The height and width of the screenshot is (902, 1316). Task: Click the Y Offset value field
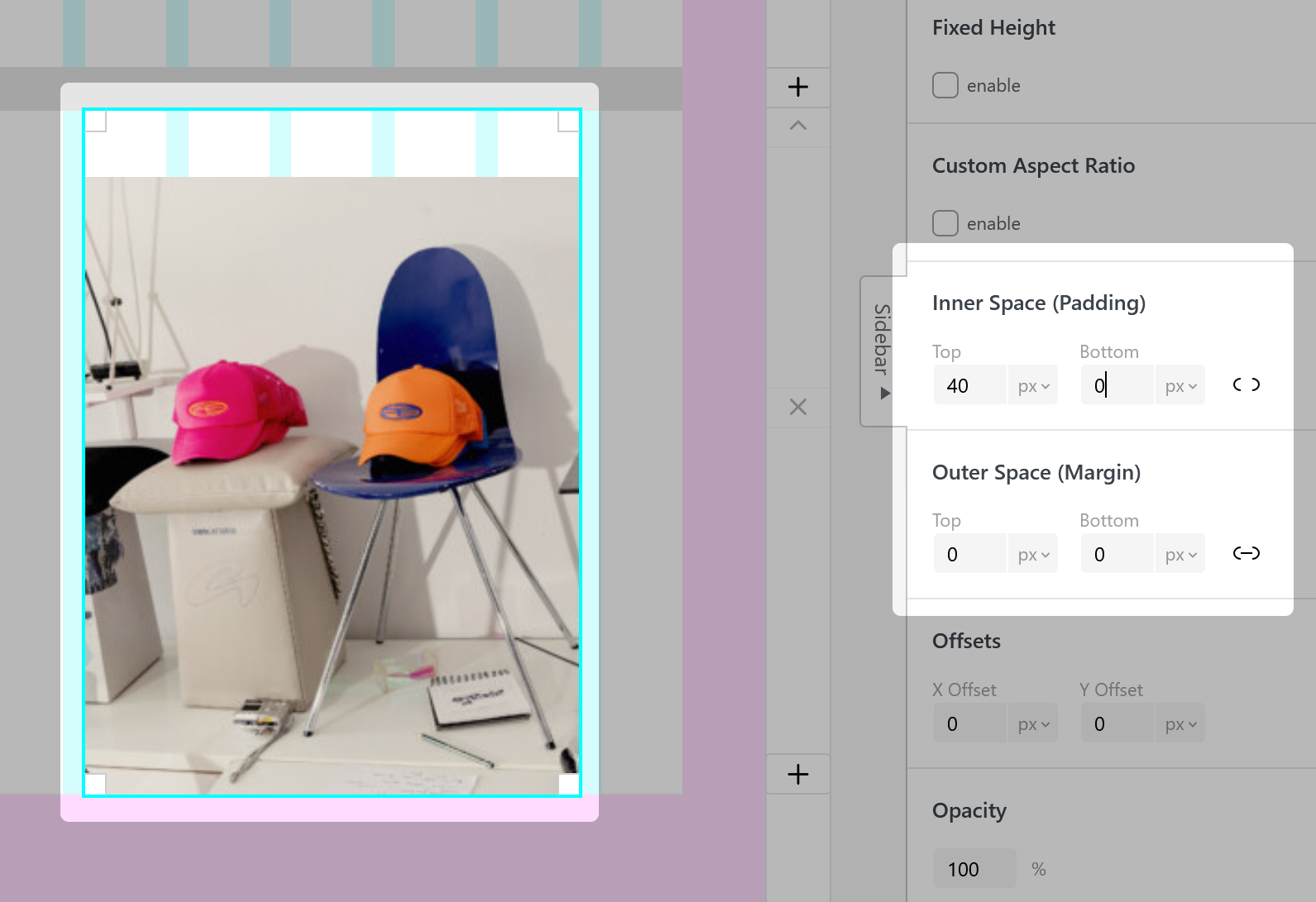[x=1117, y=724]
